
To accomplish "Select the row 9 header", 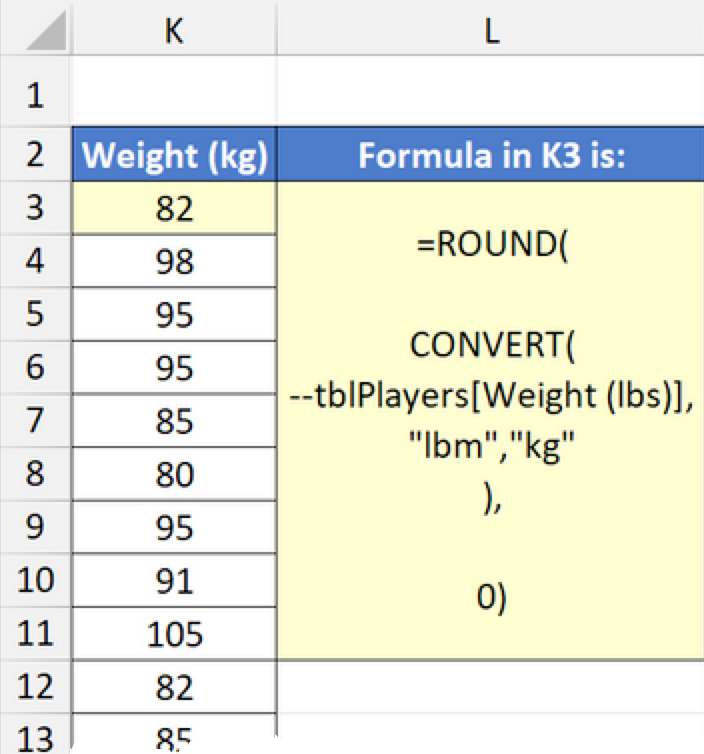I will (36, 527).
